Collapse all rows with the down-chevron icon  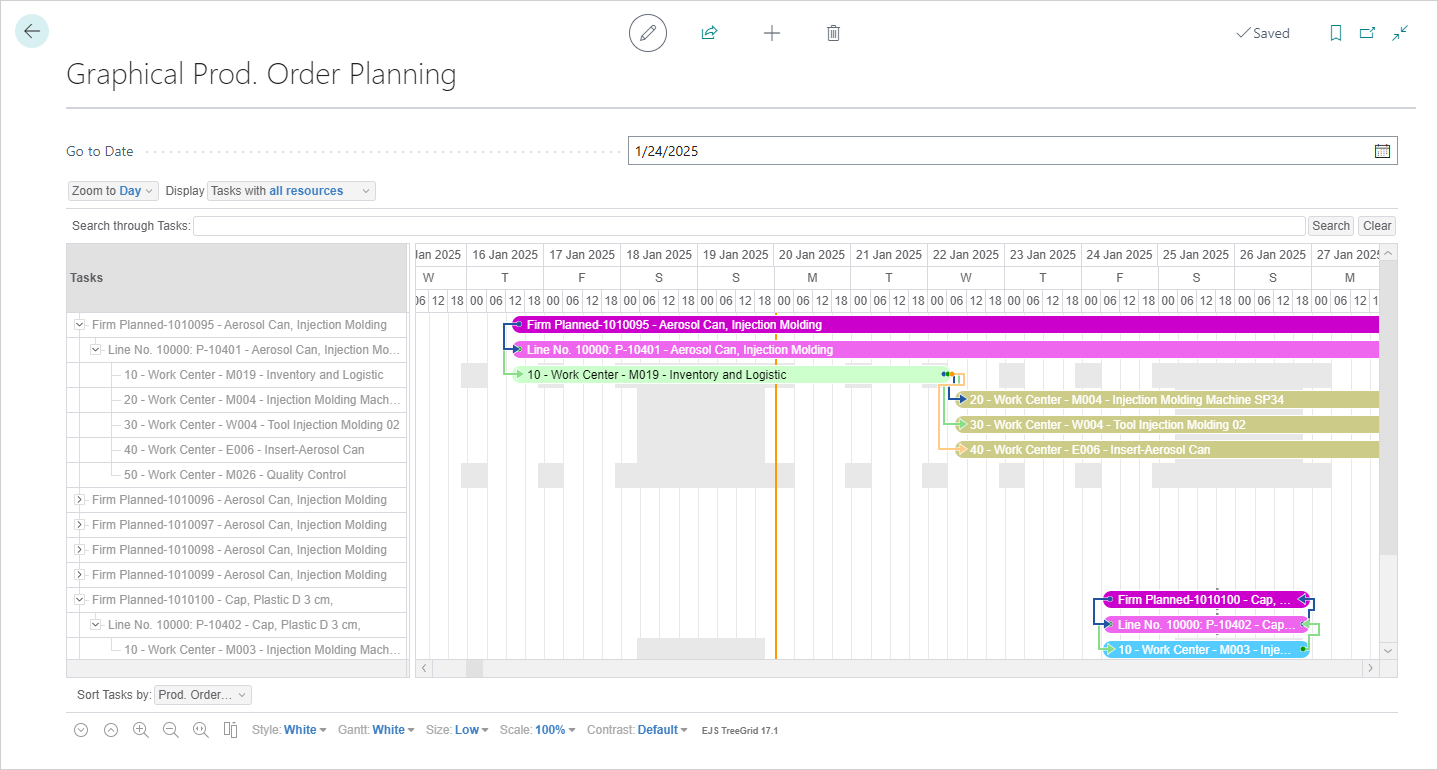coord(80,729)
